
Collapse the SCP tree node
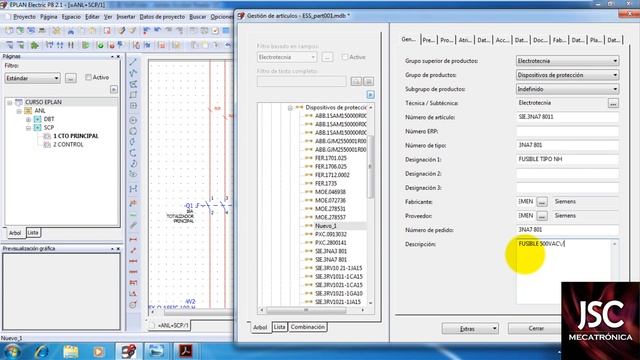pos(28,128)
